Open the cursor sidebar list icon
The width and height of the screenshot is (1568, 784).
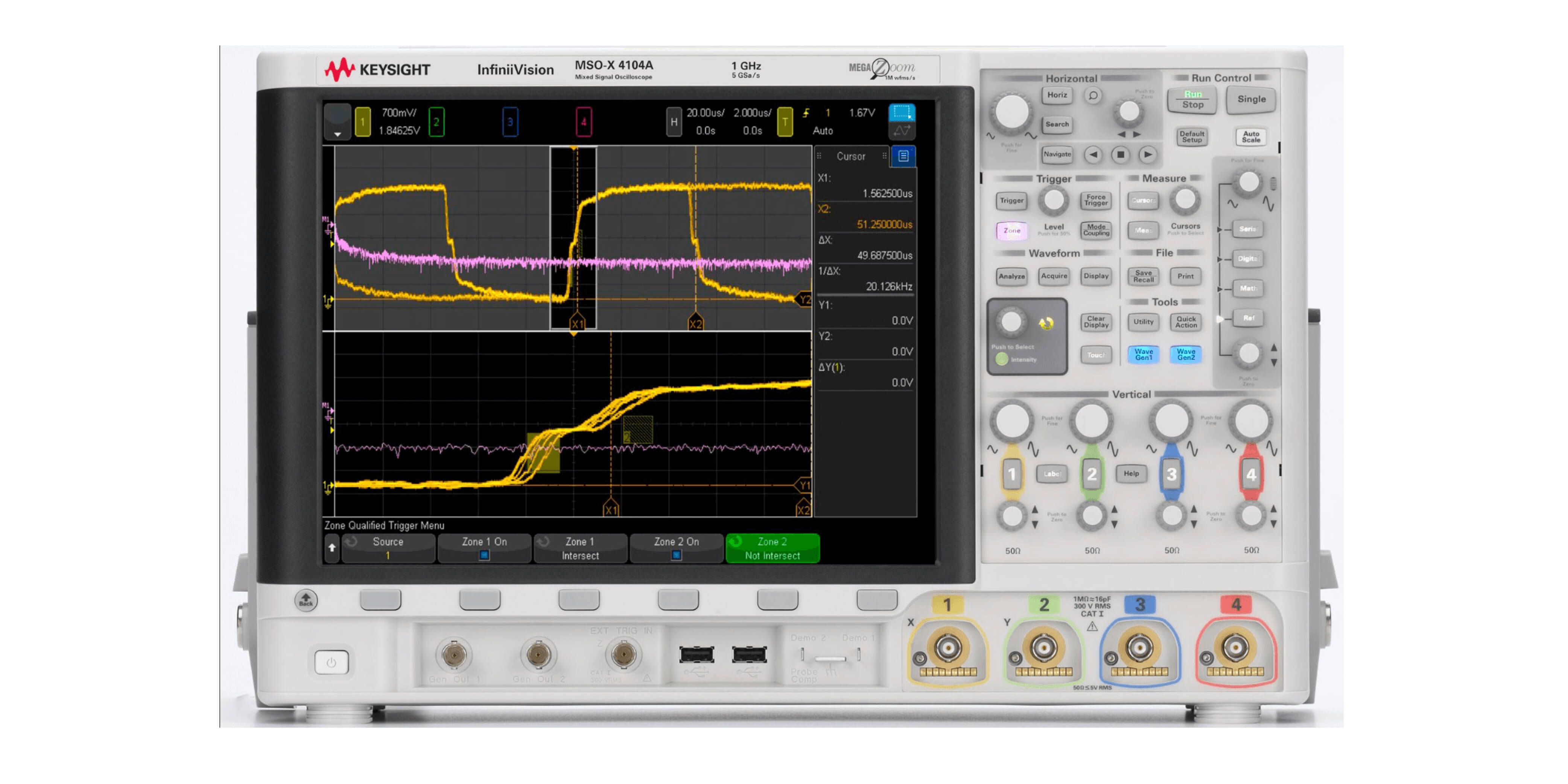pos(903,157)
